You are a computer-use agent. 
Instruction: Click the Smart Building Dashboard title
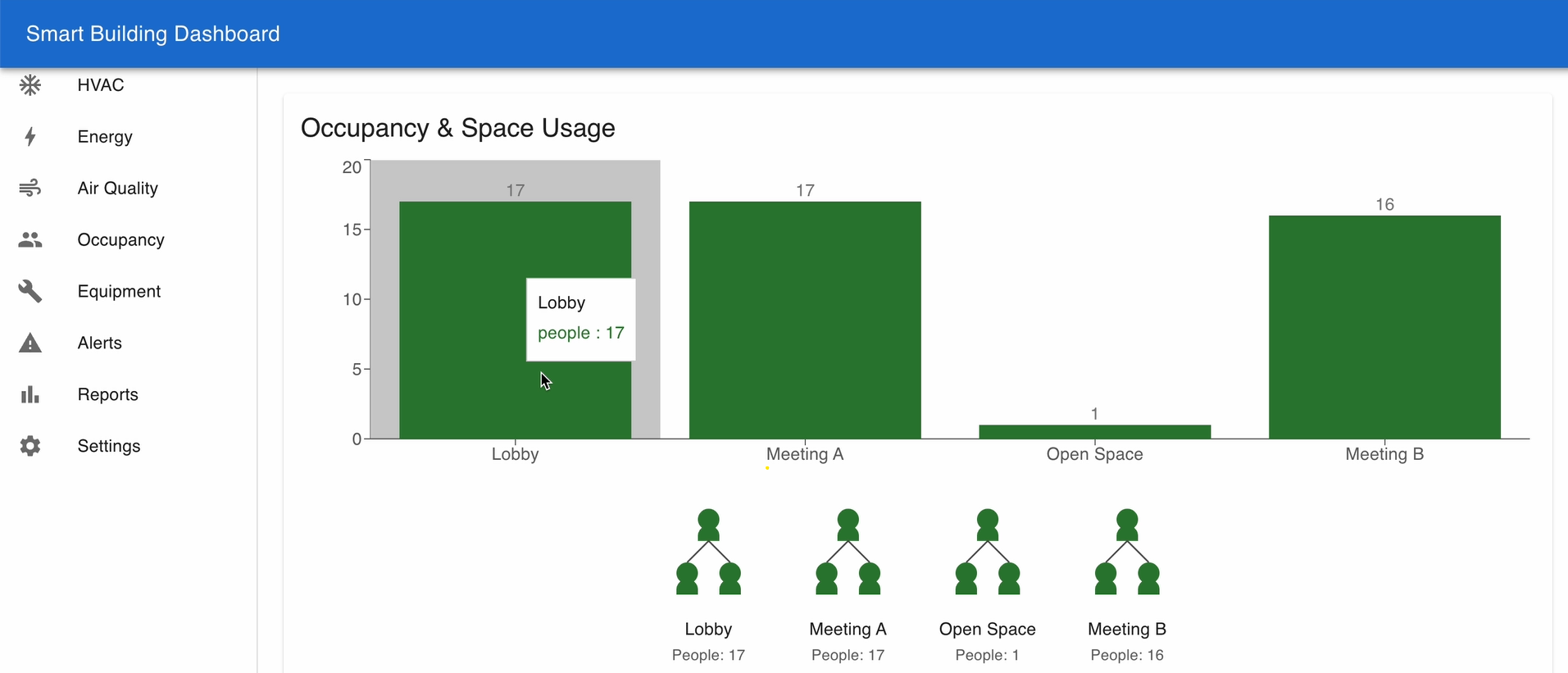tap(153, 34)
